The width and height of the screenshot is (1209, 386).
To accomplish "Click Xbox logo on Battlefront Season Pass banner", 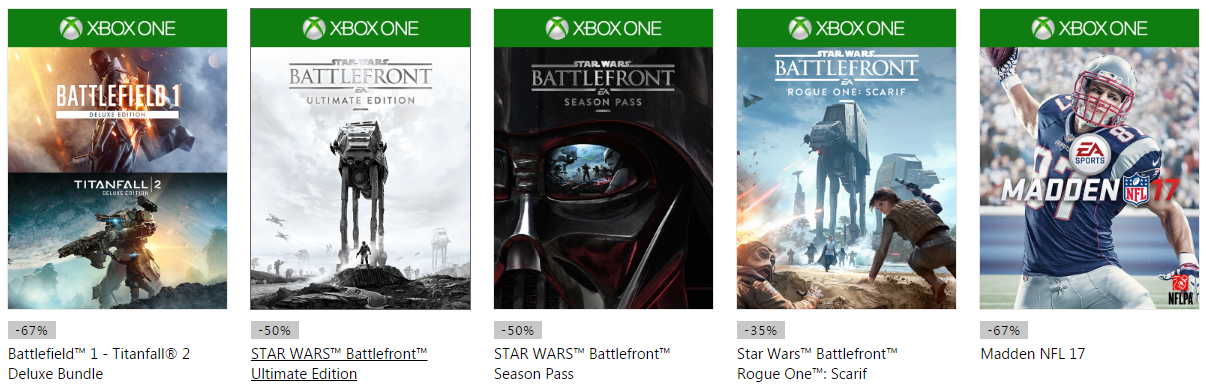I will click(x=557, y=28).
